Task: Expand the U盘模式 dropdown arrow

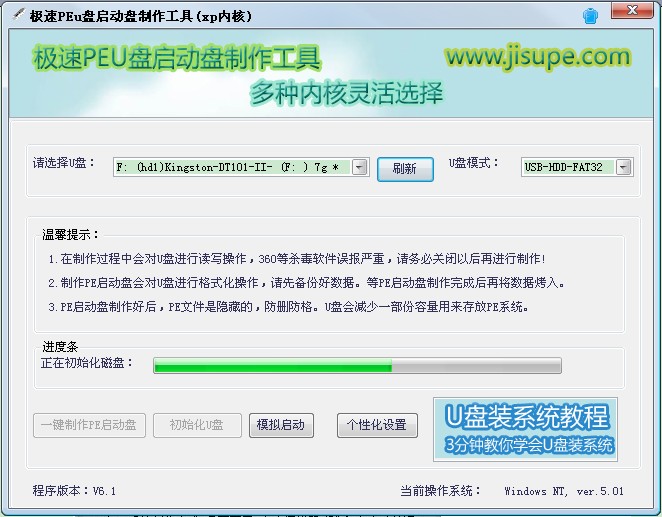Action: 624,167
